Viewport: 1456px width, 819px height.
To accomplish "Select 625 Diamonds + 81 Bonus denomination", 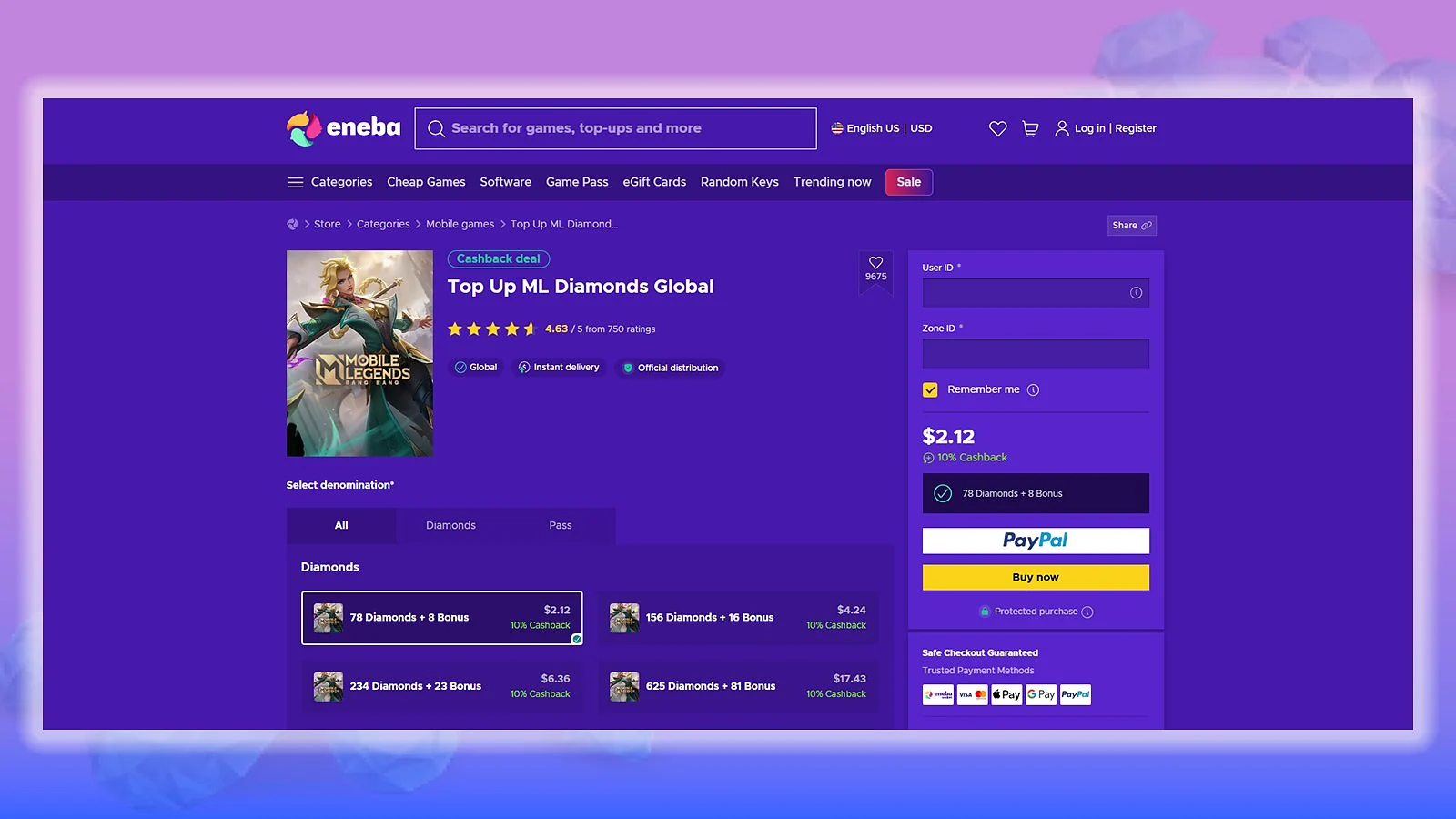I will [738, 686].
